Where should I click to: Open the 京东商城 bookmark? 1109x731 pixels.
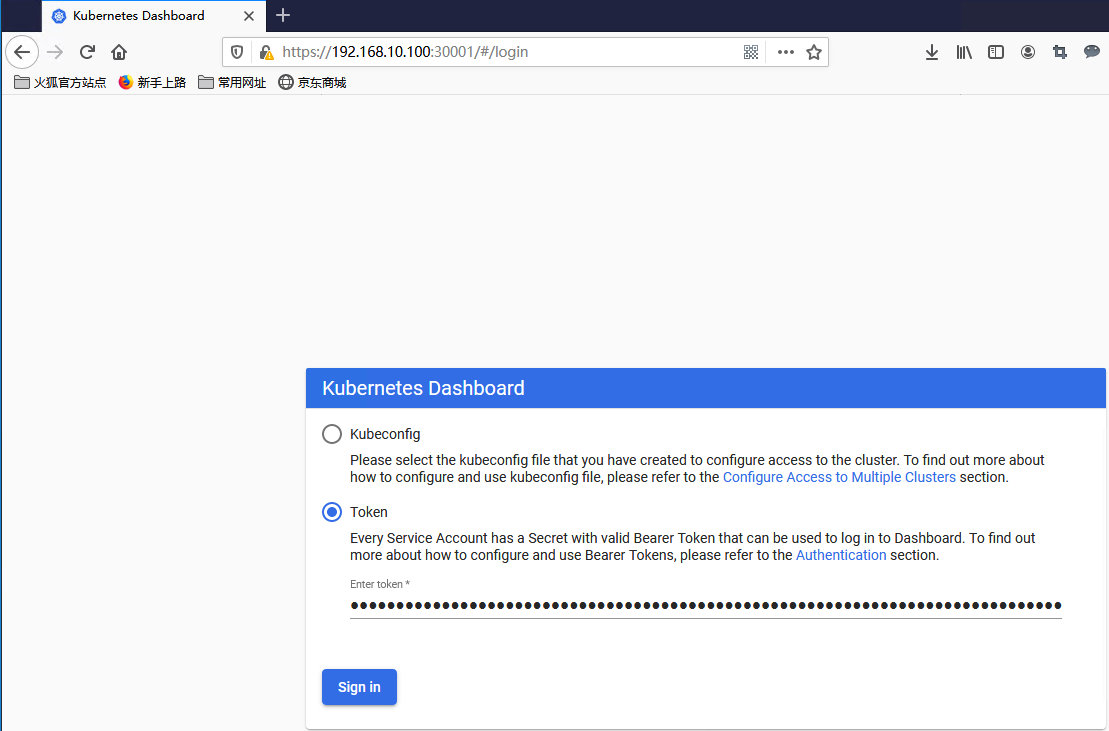tap(312, 83)
